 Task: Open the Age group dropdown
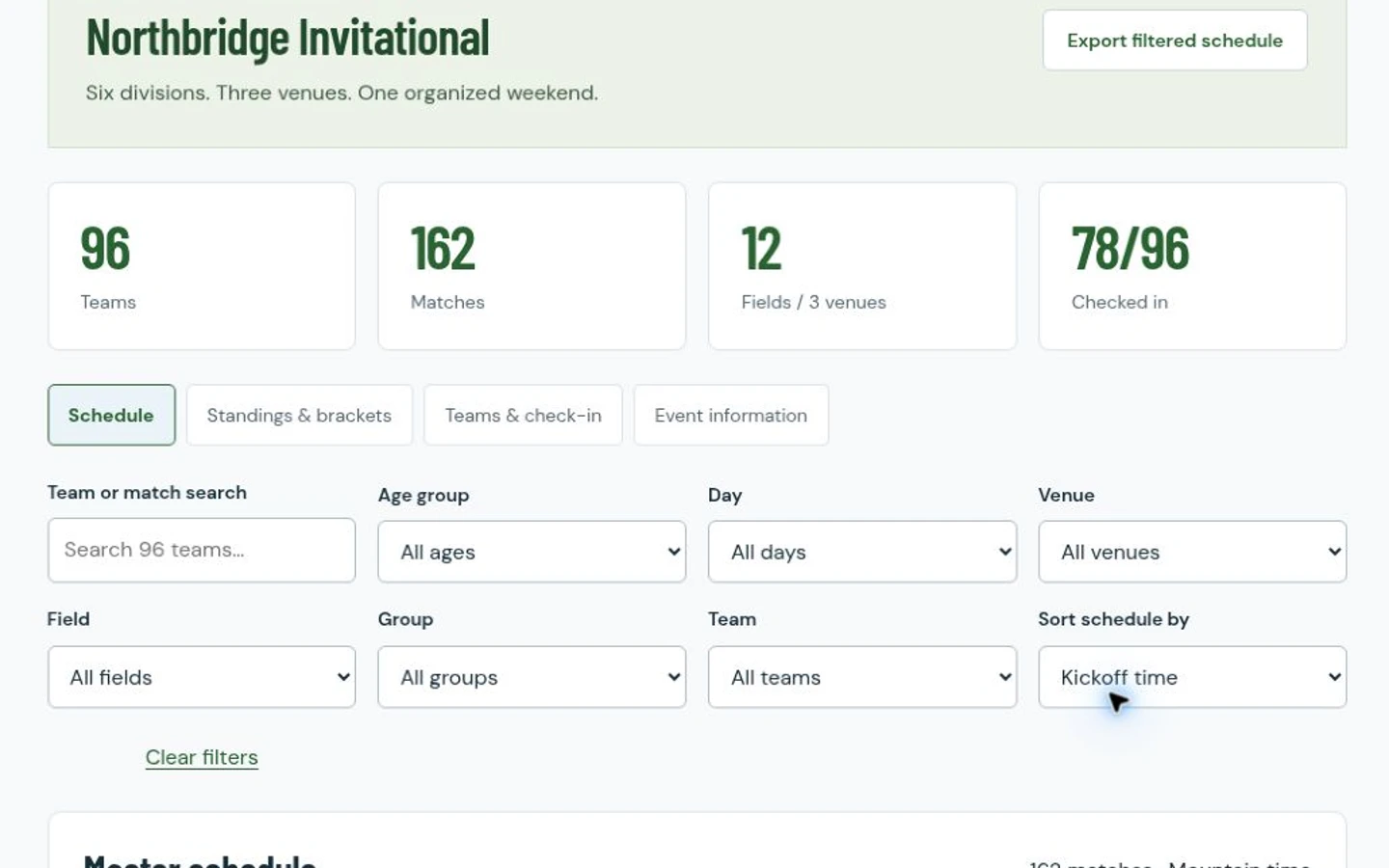pos(531,552)
